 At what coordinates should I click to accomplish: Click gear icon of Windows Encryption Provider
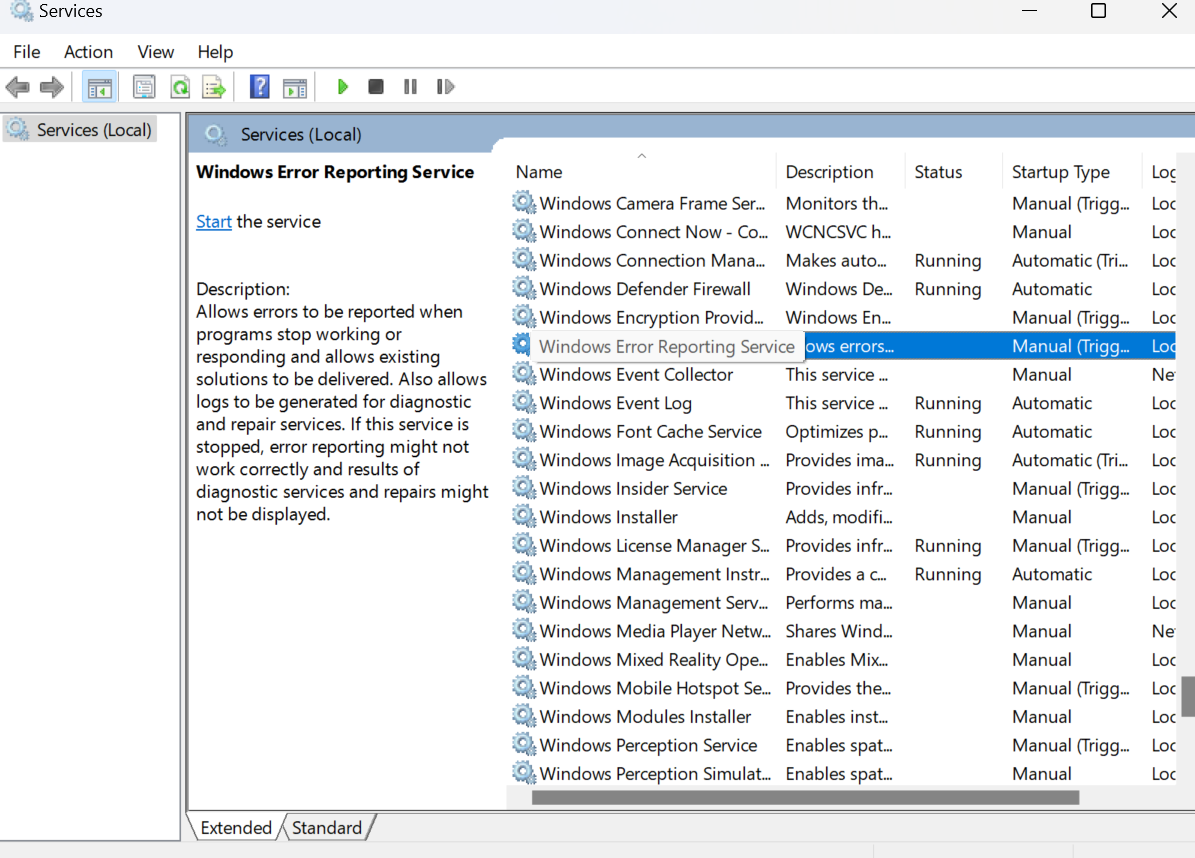pyautogui.click(x=524, y=317)
